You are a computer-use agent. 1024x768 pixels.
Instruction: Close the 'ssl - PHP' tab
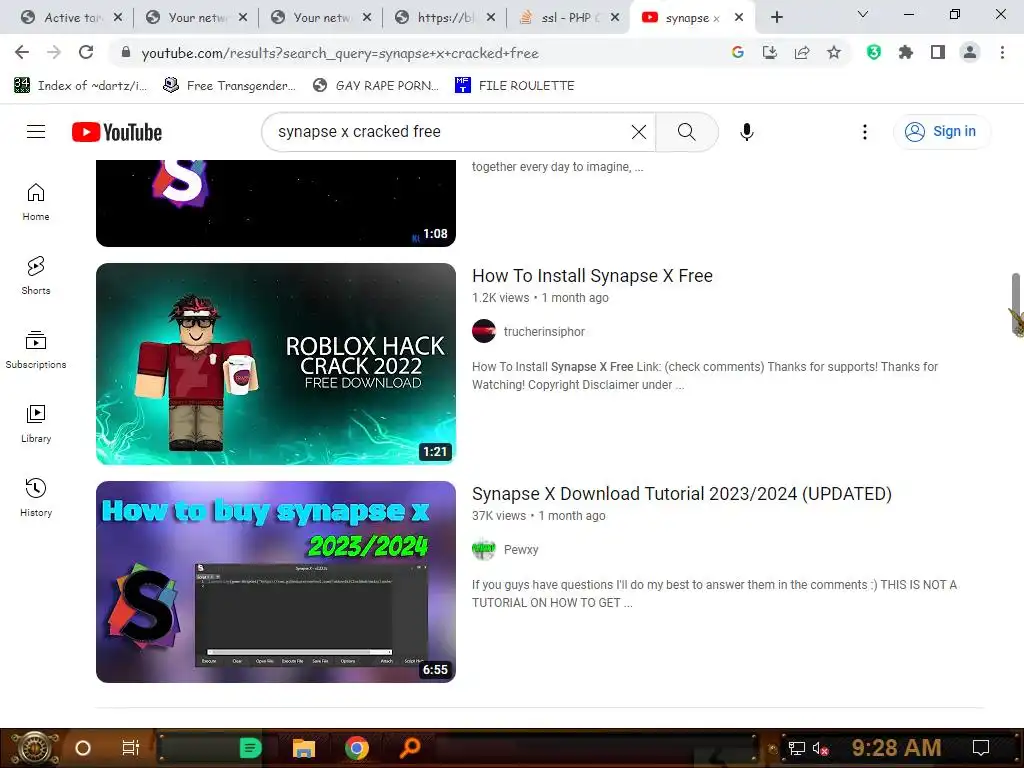pyautogui.click(x=615, y=18)
